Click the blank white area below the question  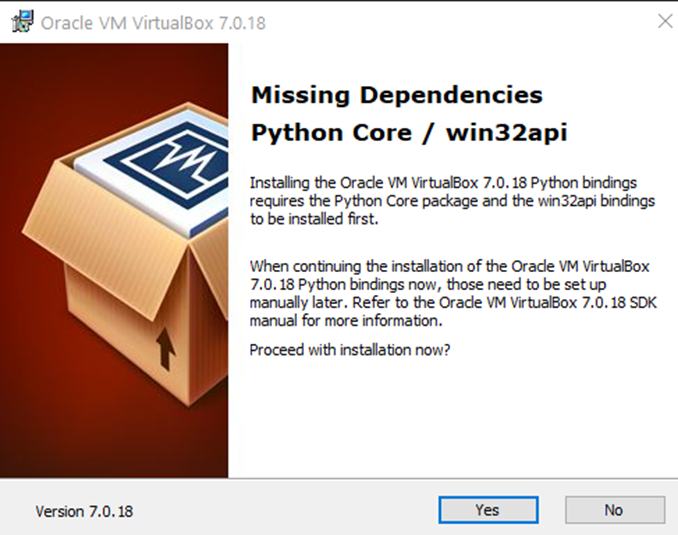450,420
